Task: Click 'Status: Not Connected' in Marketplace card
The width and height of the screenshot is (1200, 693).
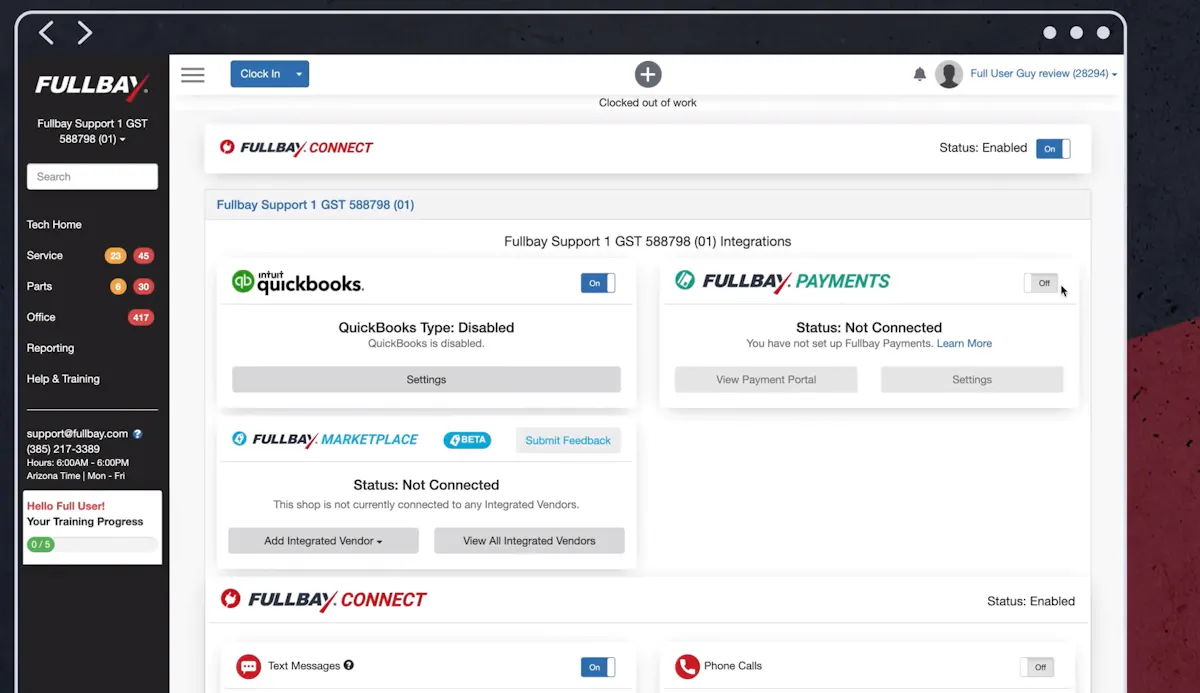Action: click(x=426, y=485)
